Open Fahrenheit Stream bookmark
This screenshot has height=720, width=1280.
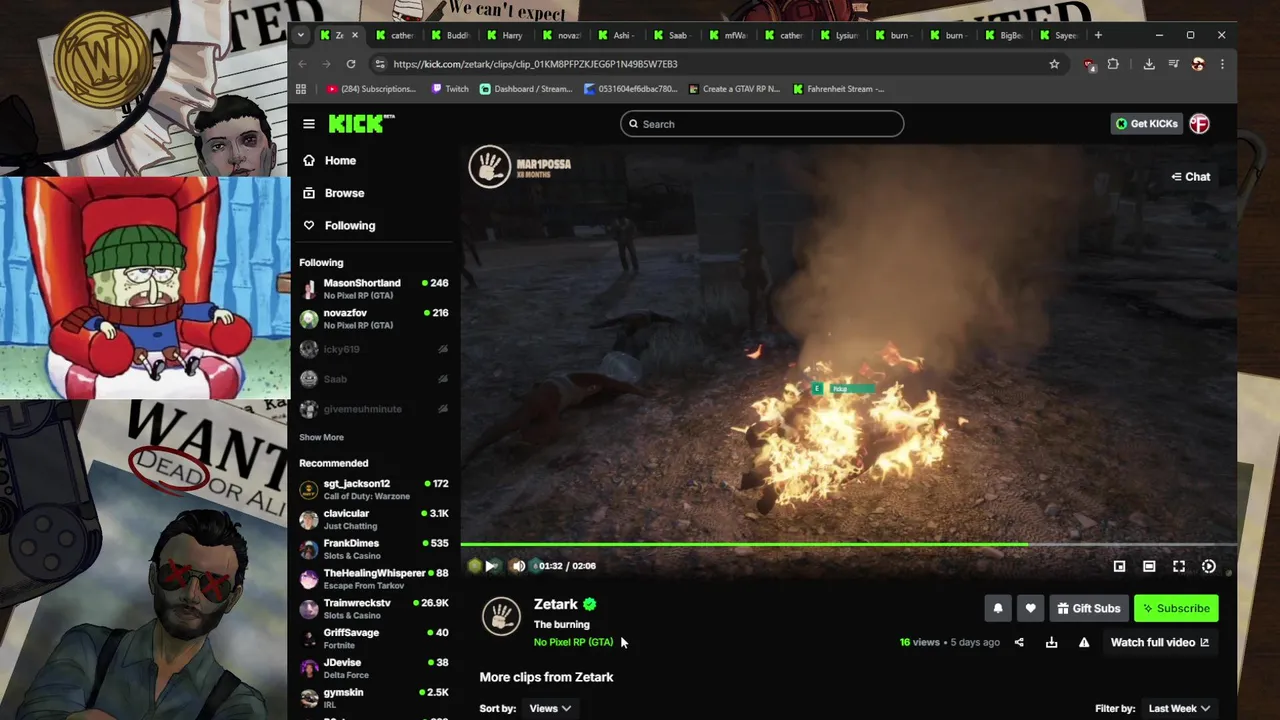coord(838,89)
